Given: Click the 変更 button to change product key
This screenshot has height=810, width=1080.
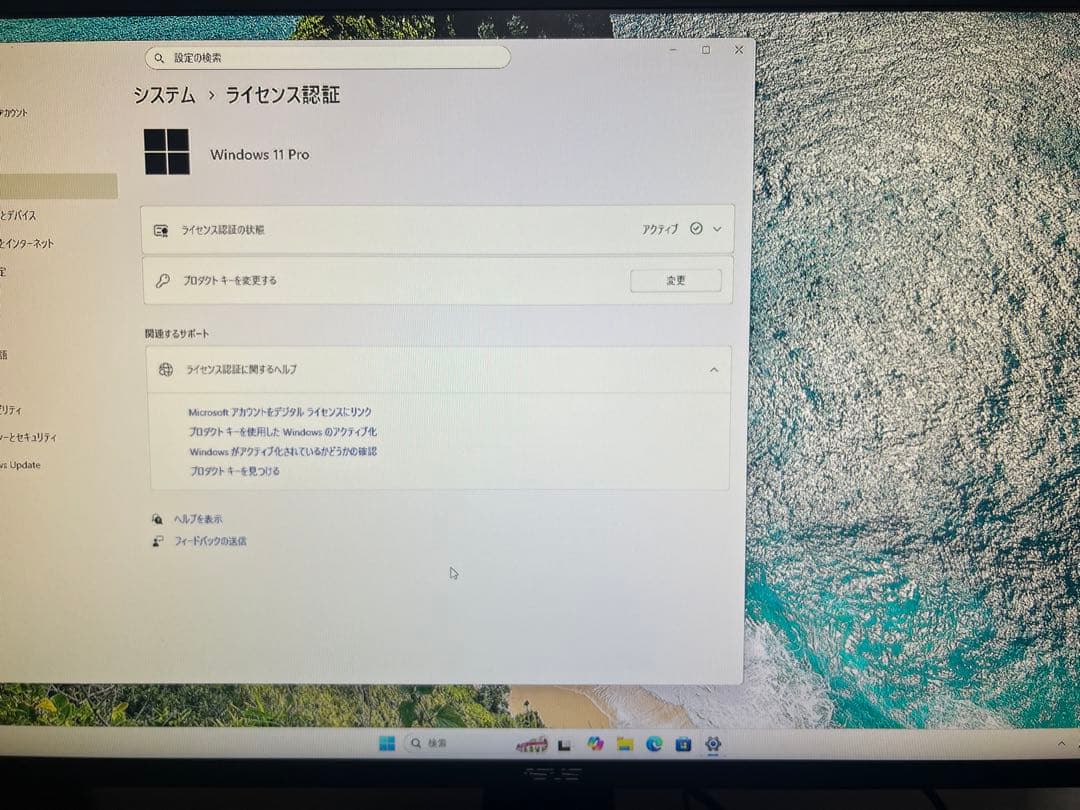Looking at the screenshot, I should (x=676, y=281).
